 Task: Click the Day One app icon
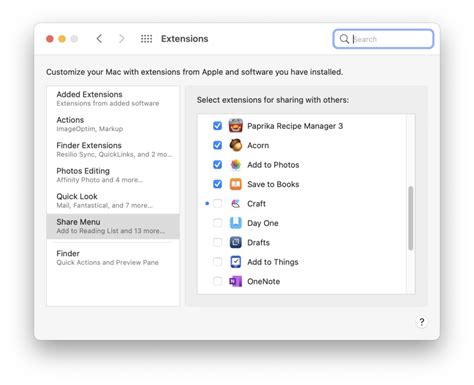point(235,223)
